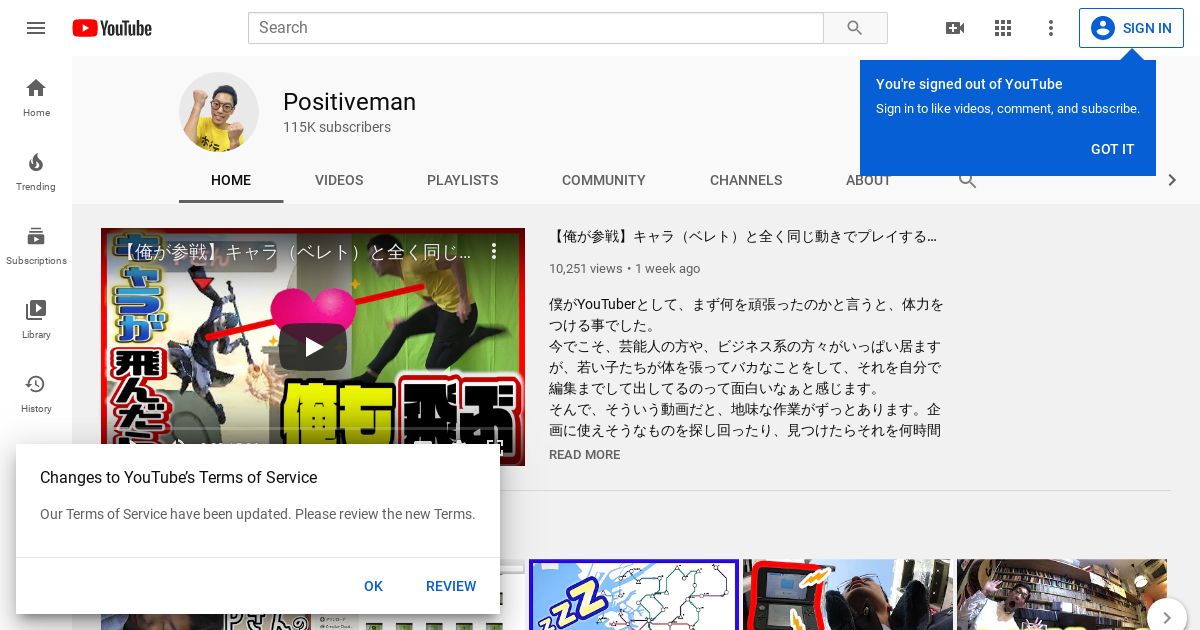Open Trending in the left sidebar

click(x=36, y=172)
